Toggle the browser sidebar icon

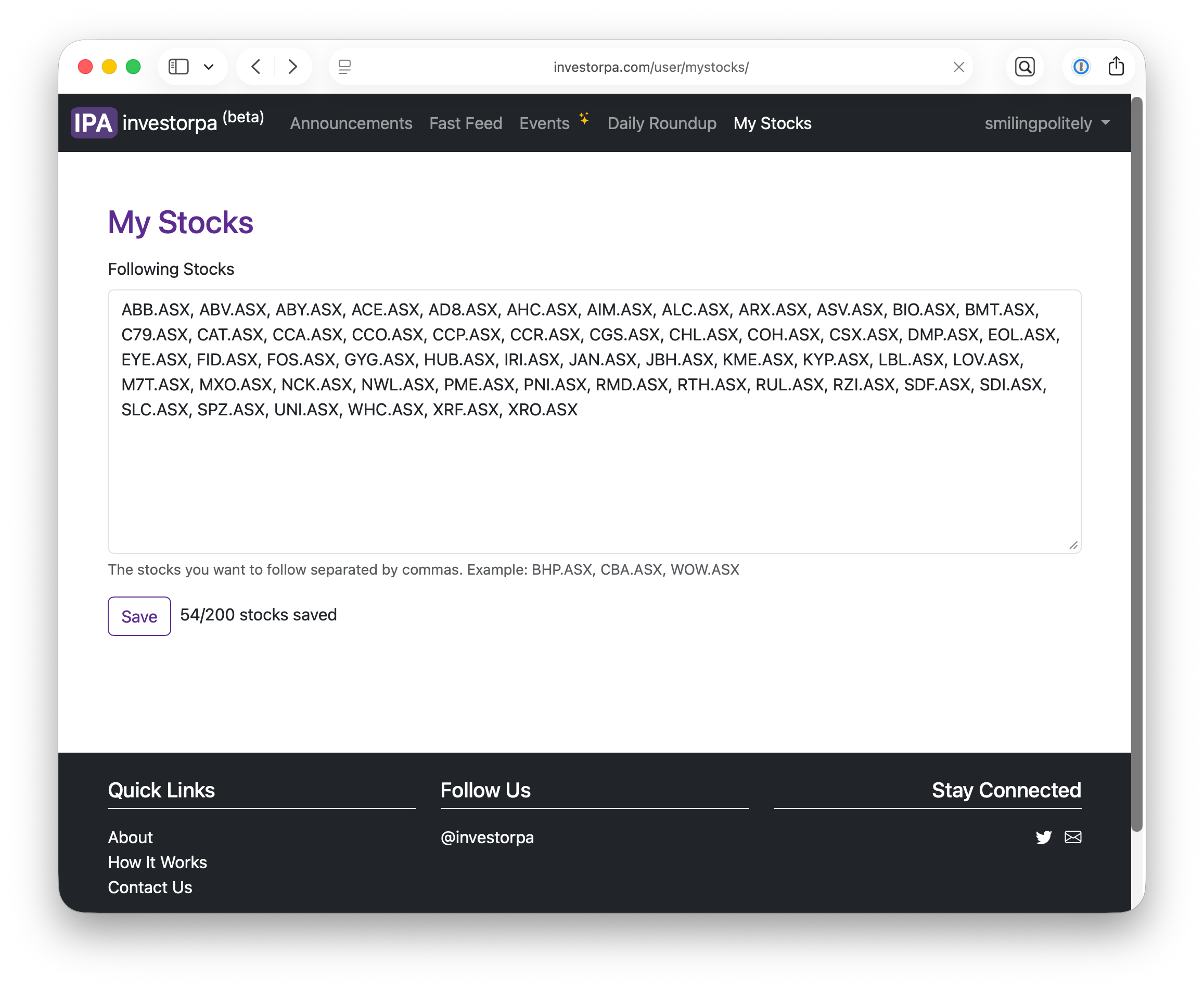click(x=178, y=67)
